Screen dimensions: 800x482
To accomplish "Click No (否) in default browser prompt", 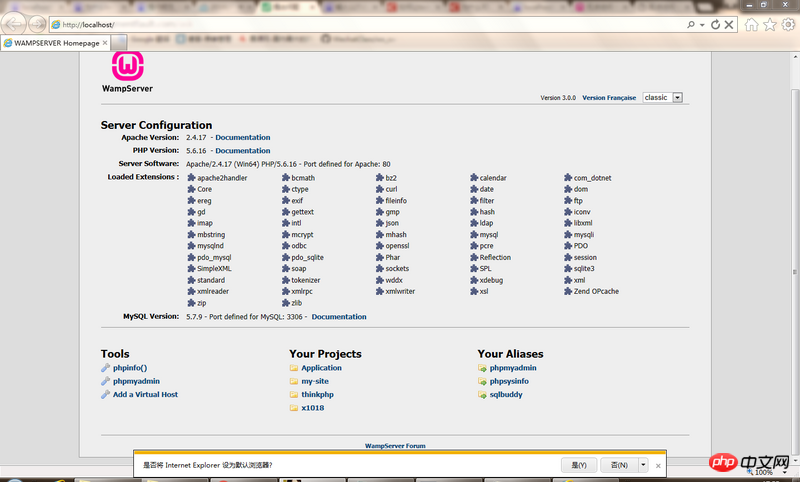I will point(619,465).
